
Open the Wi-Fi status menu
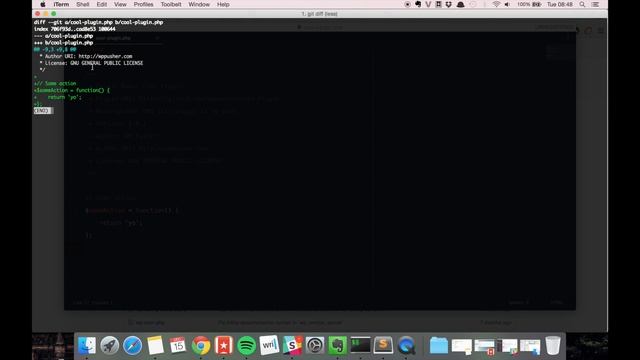(x=496, y=4)
